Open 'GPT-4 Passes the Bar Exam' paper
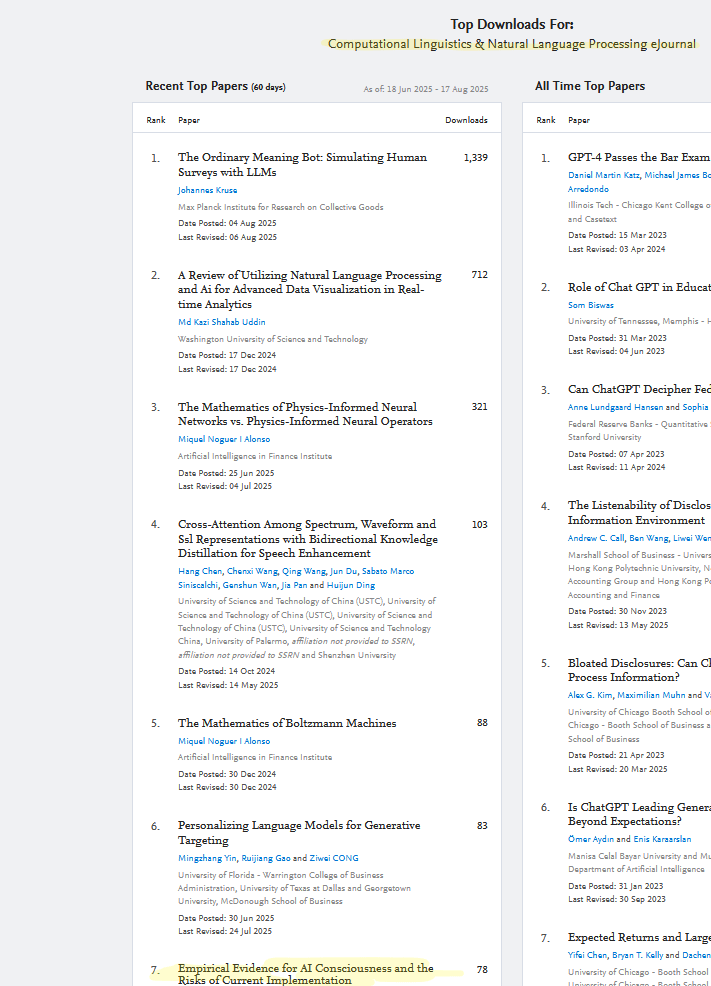This screenshot has height=986, width=711. click(x=639, y=157)
